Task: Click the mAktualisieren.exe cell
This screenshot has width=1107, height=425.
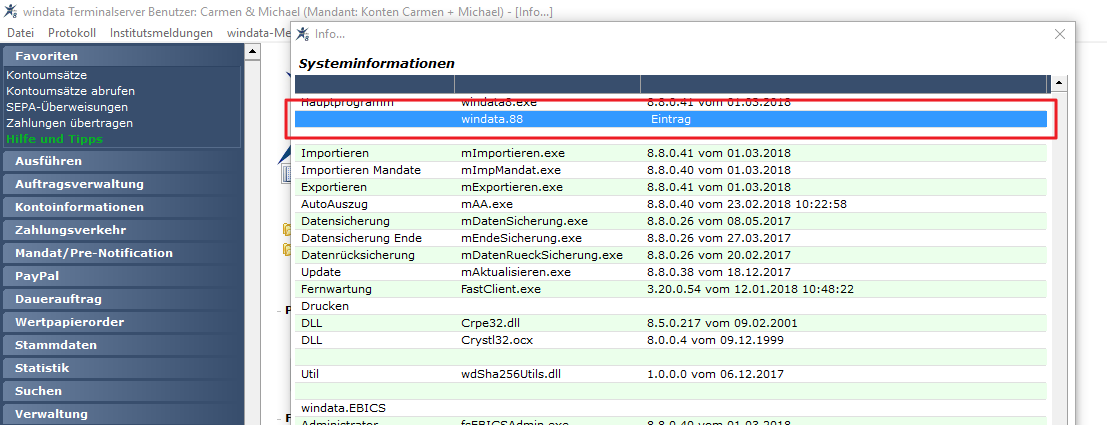Action: [x=515, y=272]
